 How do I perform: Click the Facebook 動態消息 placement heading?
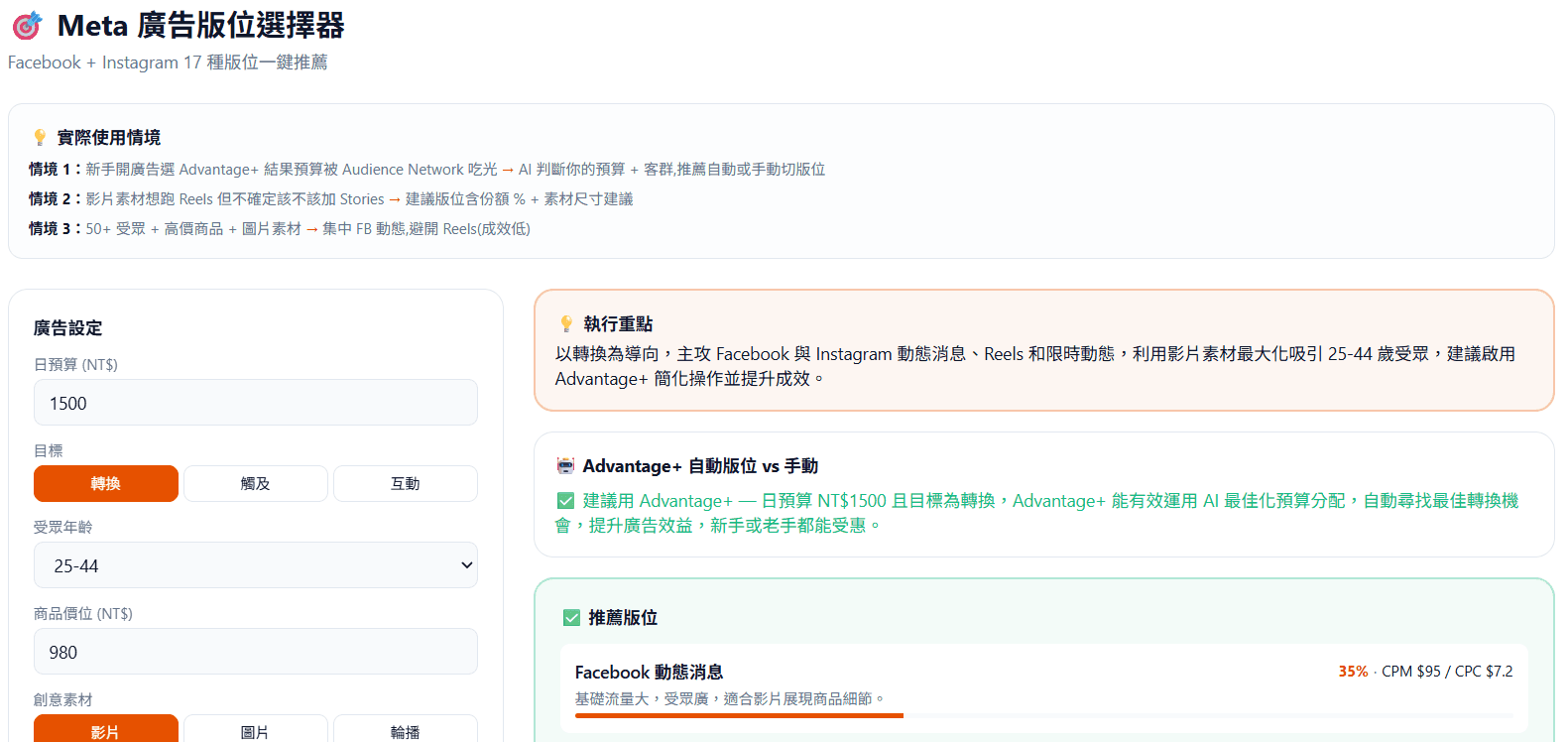[650, 673]
